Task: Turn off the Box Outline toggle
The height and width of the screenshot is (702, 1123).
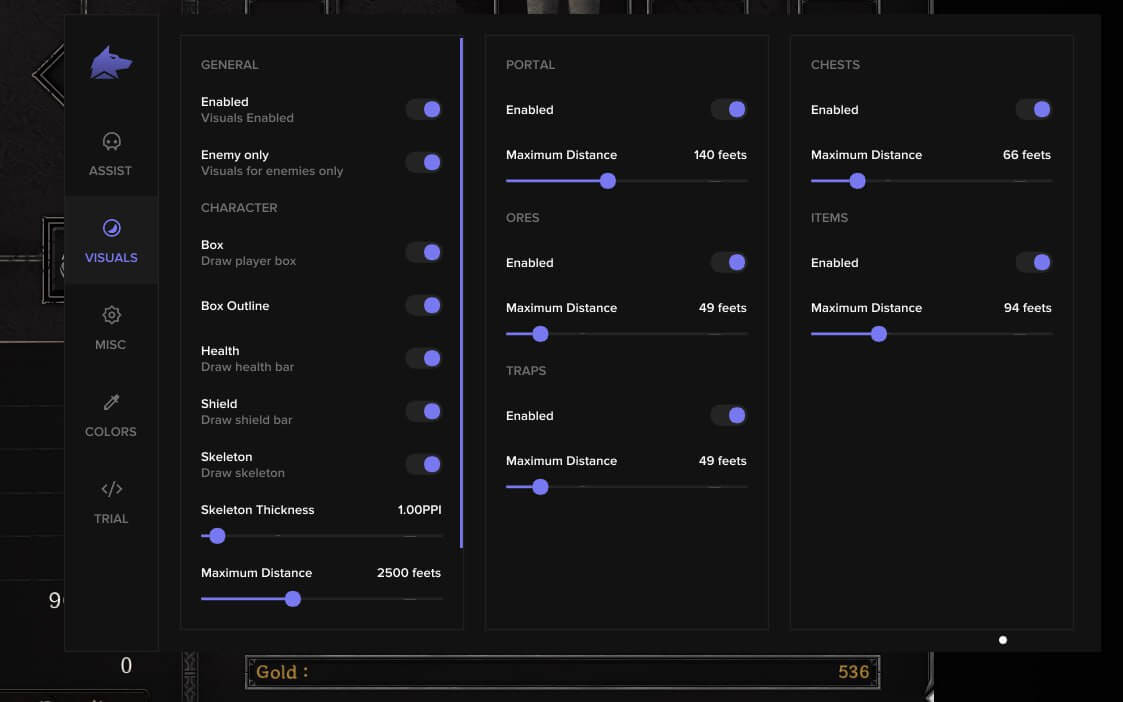Action: 424,305
